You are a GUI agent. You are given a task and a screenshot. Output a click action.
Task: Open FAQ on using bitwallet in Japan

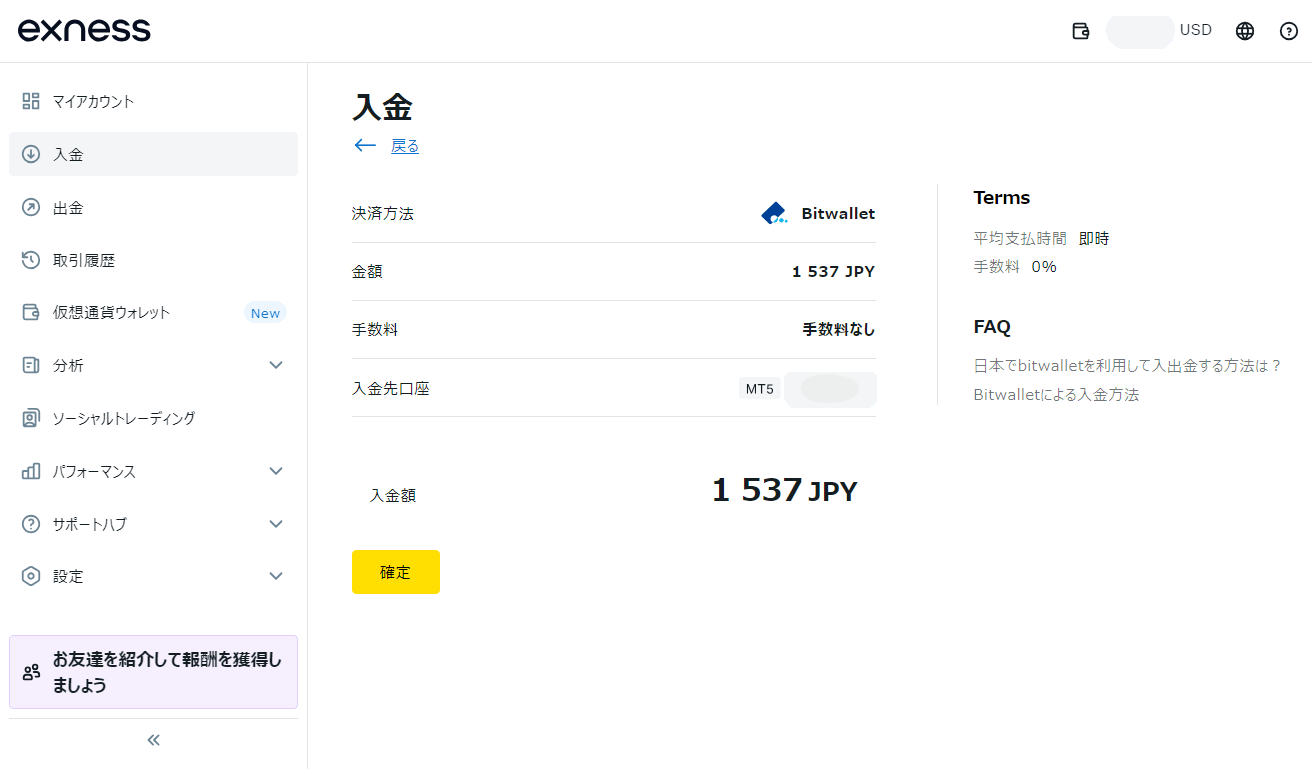1128,366
